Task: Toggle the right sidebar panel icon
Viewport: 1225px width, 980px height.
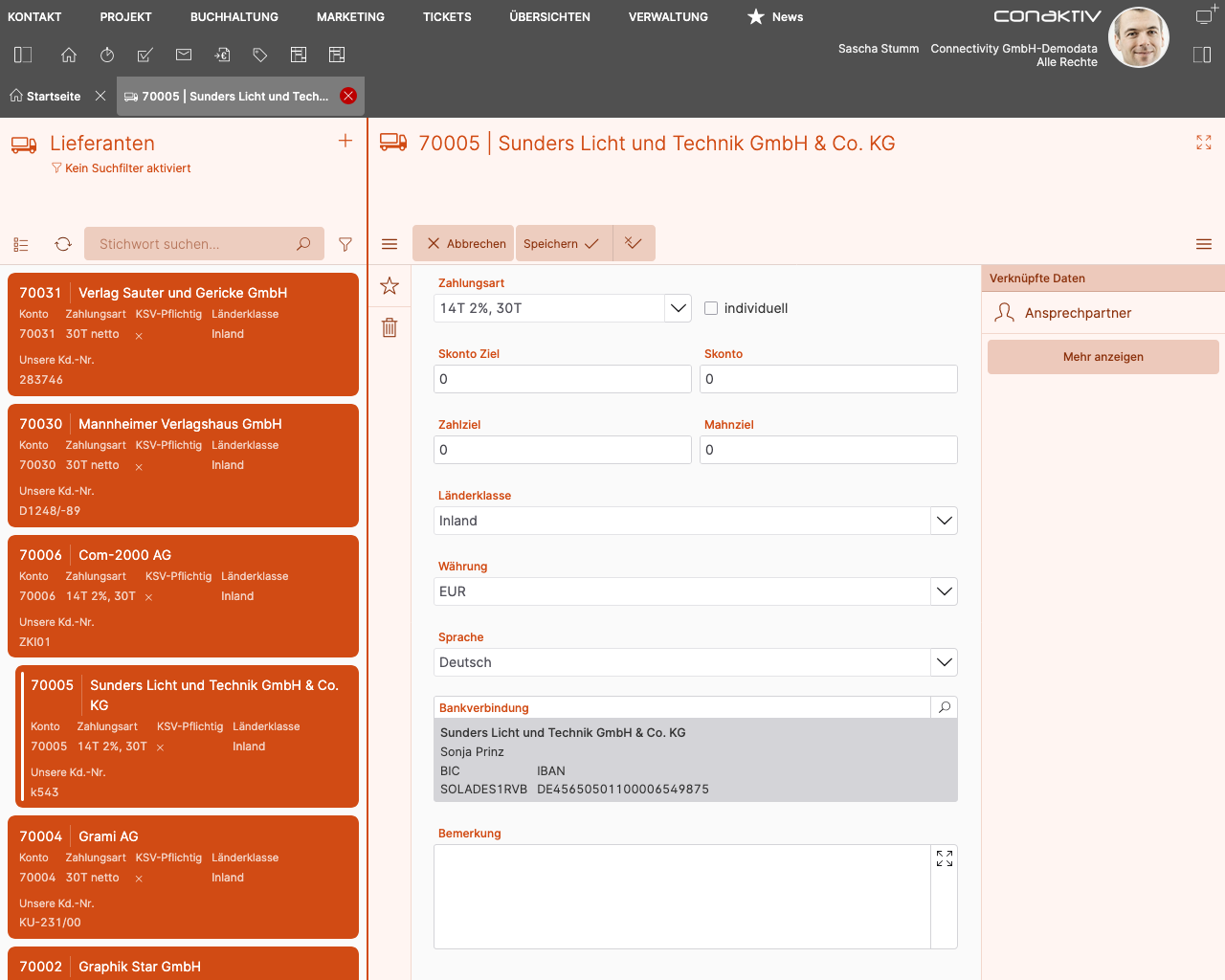Action: [1202, 56]
